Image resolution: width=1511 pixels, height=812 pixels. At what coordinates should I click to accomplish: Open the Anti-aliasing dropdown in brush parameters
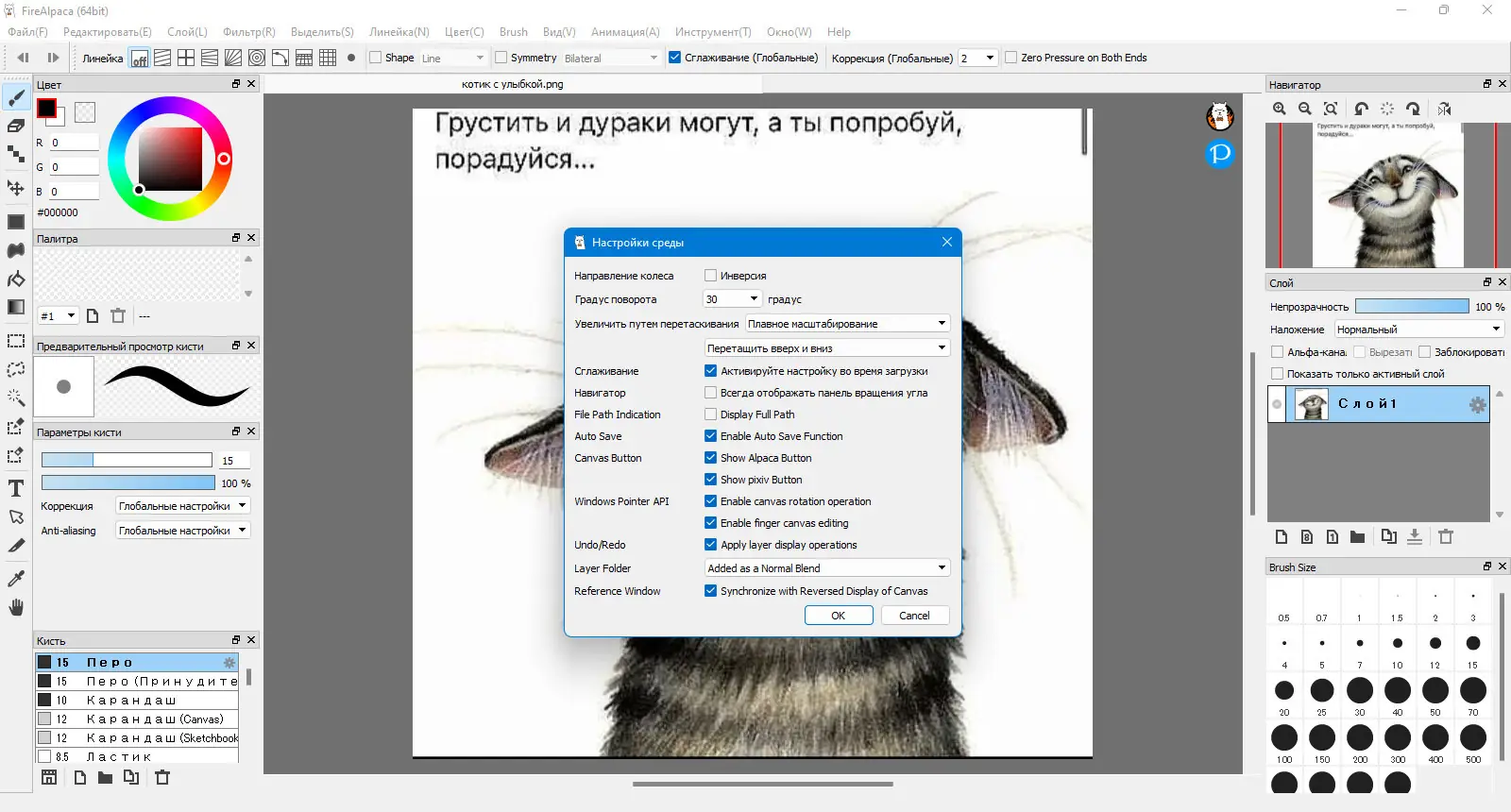(182, 531)
